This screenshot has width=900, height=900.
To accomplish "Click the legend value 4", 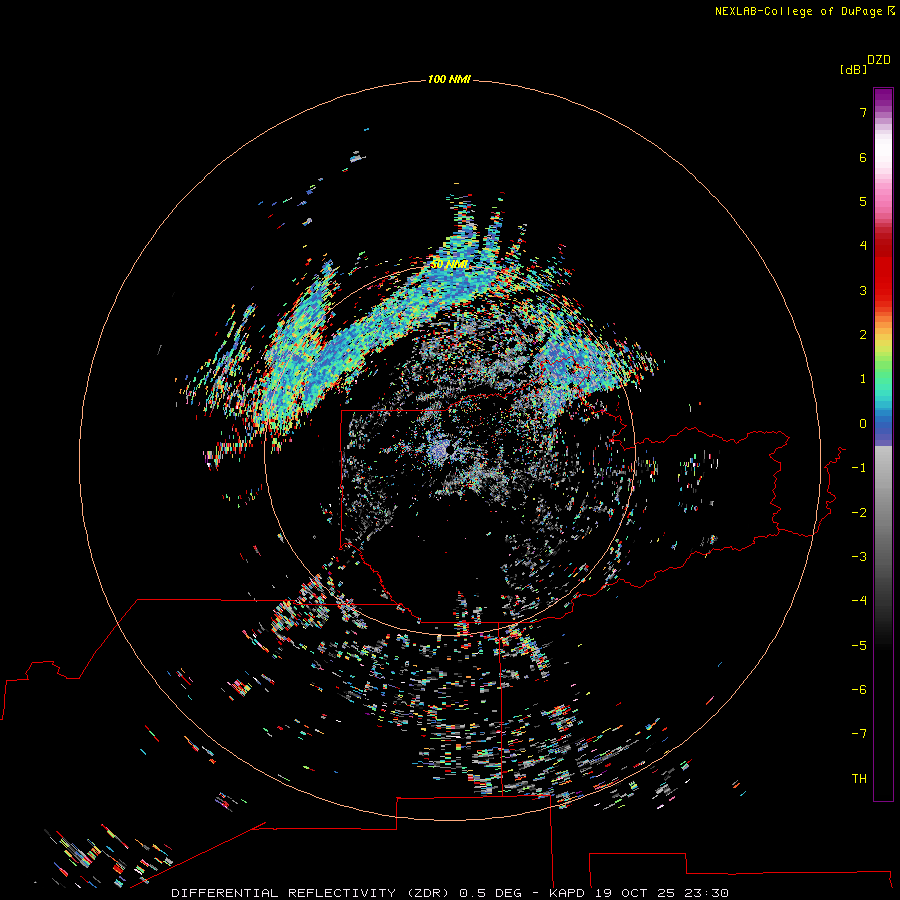I will [863, 246].
